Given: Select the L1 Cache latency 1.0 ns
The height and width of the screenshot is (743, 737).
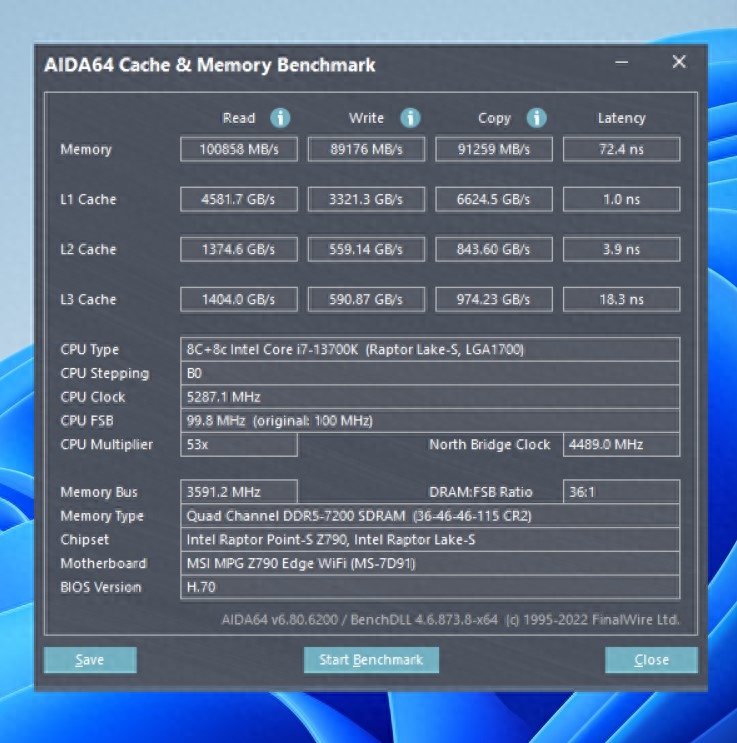Looking at the screenshot, I should pyautogui.click(x=621, y=199).
